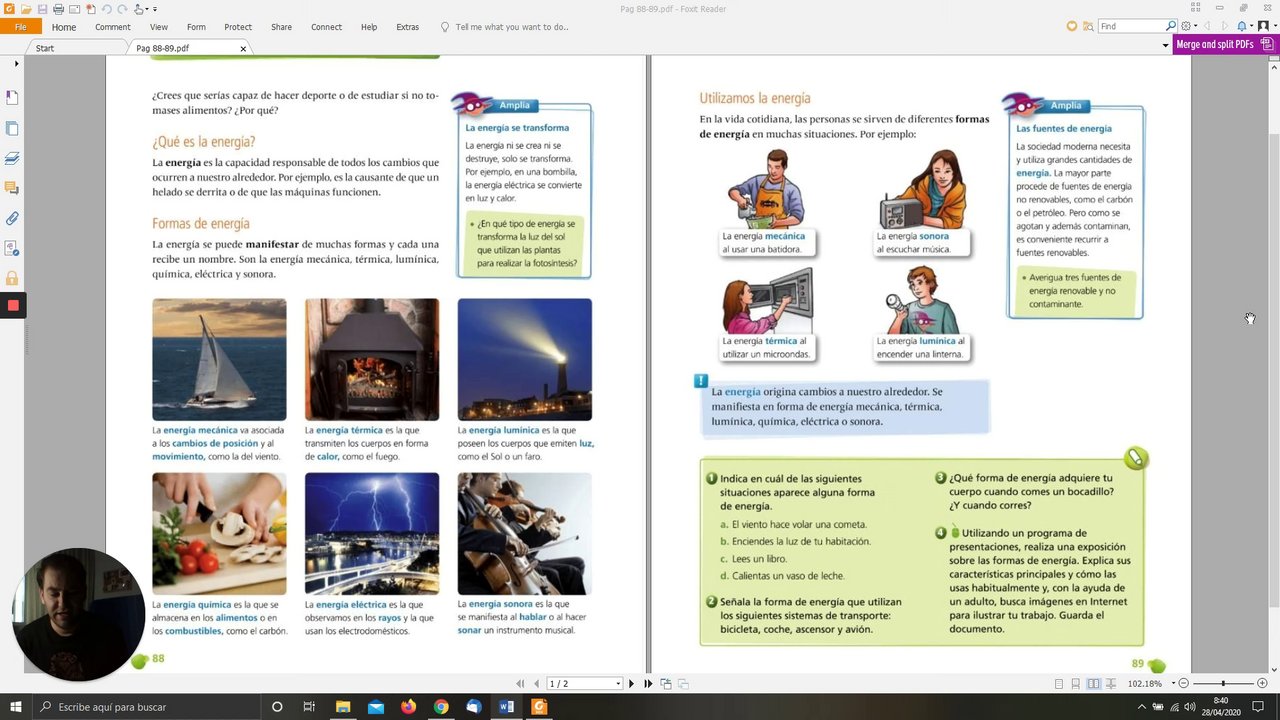1280x720 pixels.
Task: Click the taskbar search box
Action: click(x=146, y=707)
